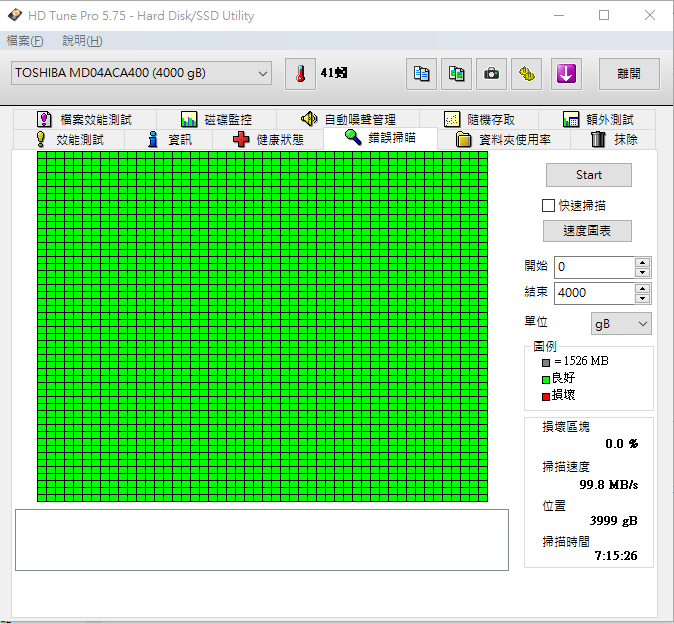Open the 隨機存取 tab
674x624 pixels.
point(479,119)
